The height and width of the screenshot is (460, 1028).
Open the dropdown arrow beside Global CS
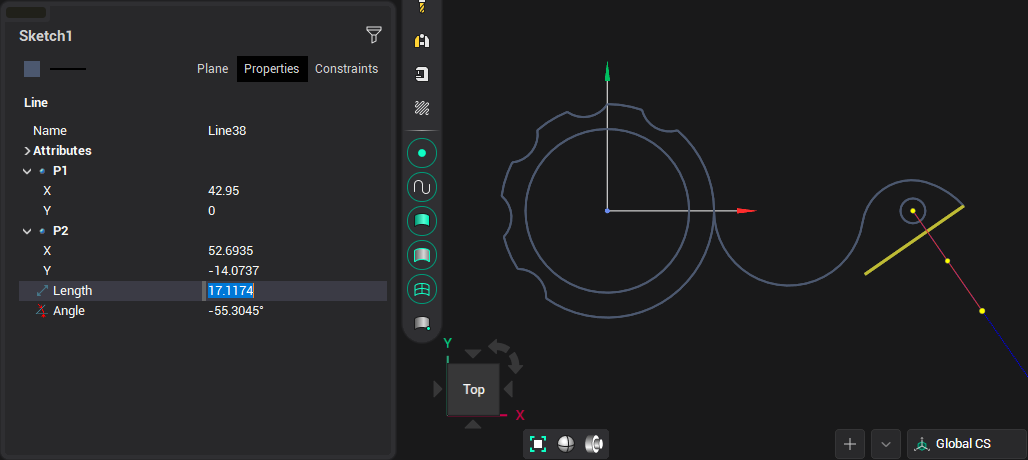point(886,444)
